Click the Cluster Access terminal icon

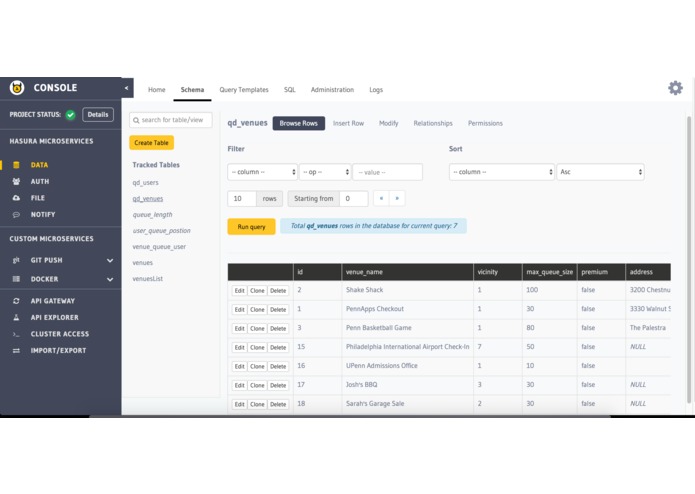16,334
